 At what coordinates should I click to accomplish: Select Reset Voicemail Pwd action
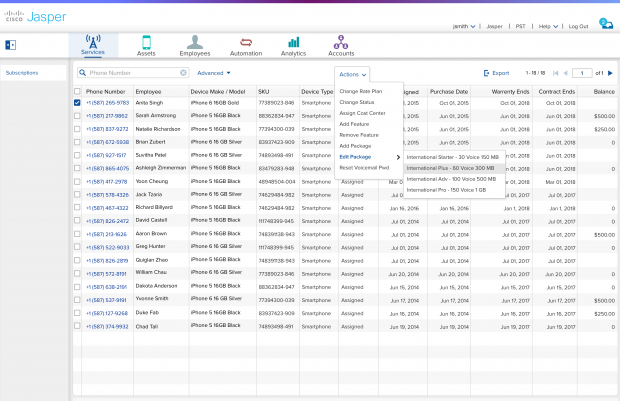click(364, 168)
